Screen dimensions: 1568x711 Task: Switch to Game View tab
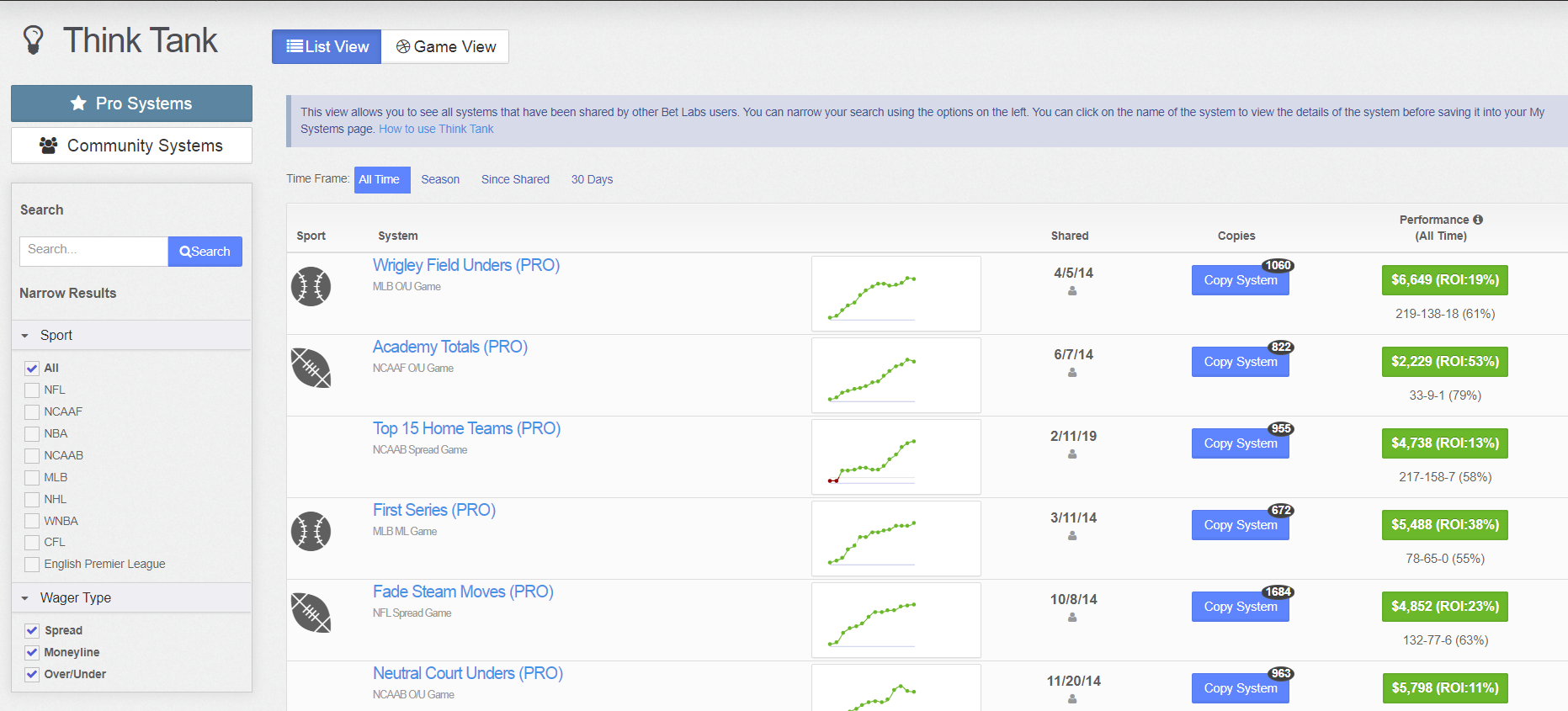pos(445,47)
